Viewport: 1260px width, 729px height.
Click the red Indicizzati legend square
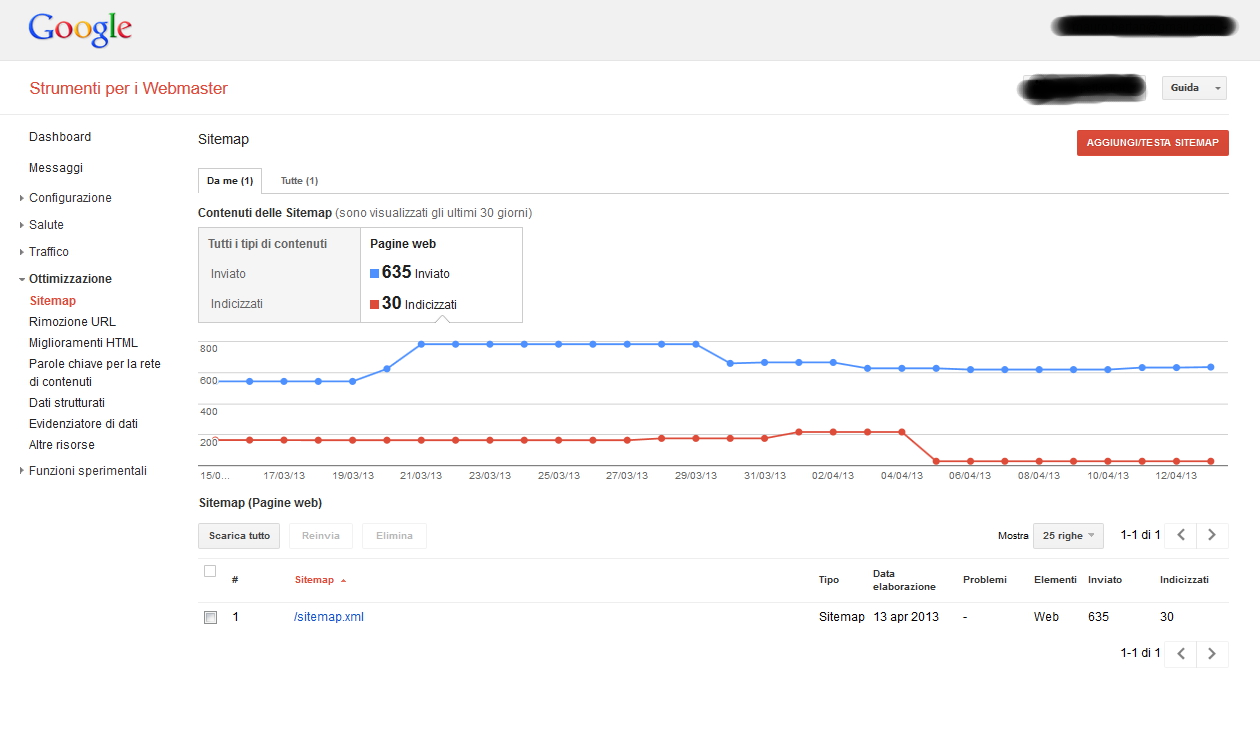(375, 304)
